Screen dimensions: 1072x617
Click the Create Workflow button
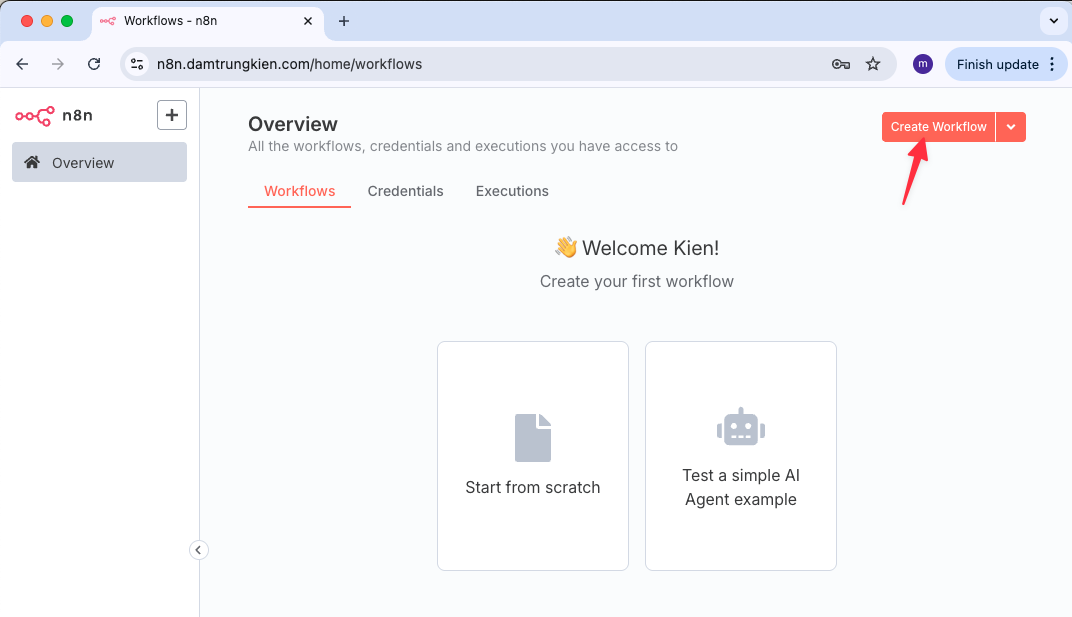pos(938,127)
